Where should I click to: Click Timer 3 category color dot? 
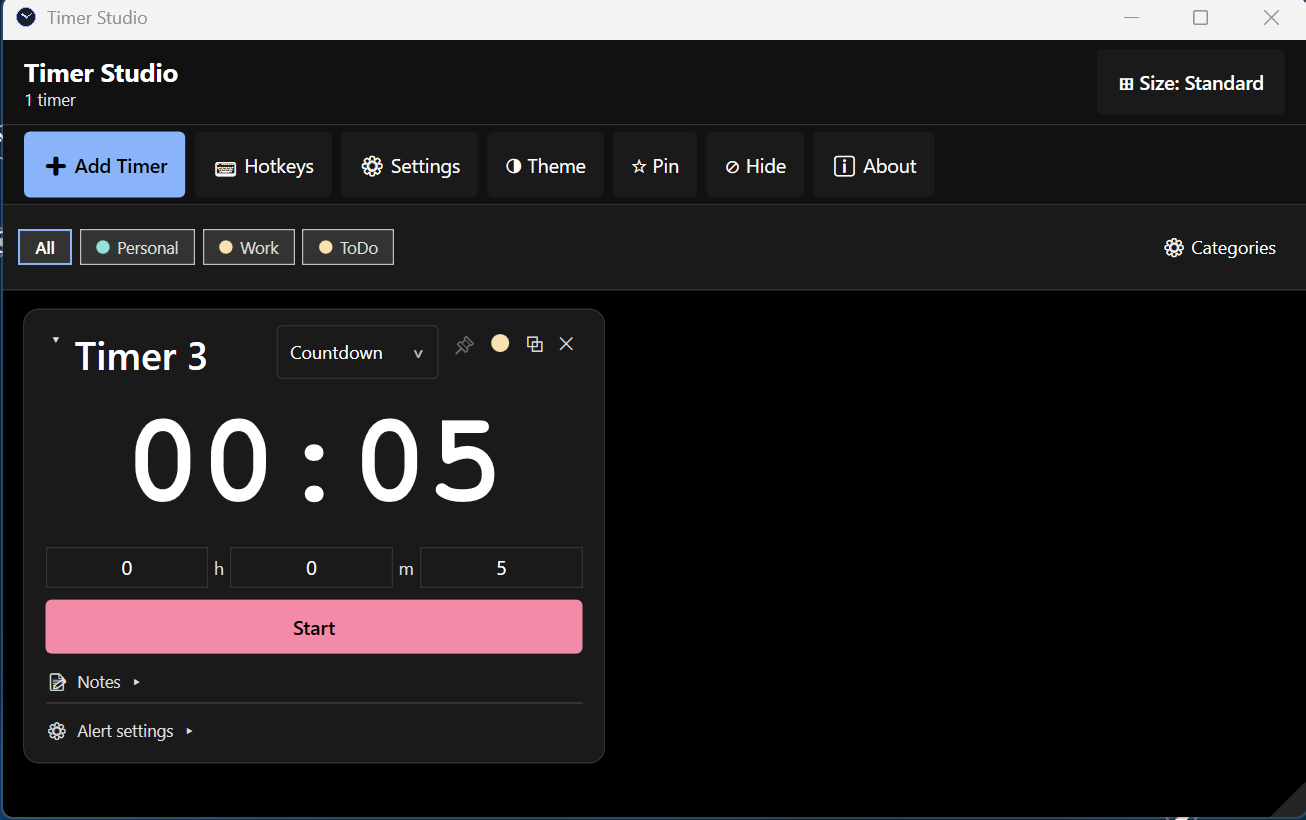[500, 343]
